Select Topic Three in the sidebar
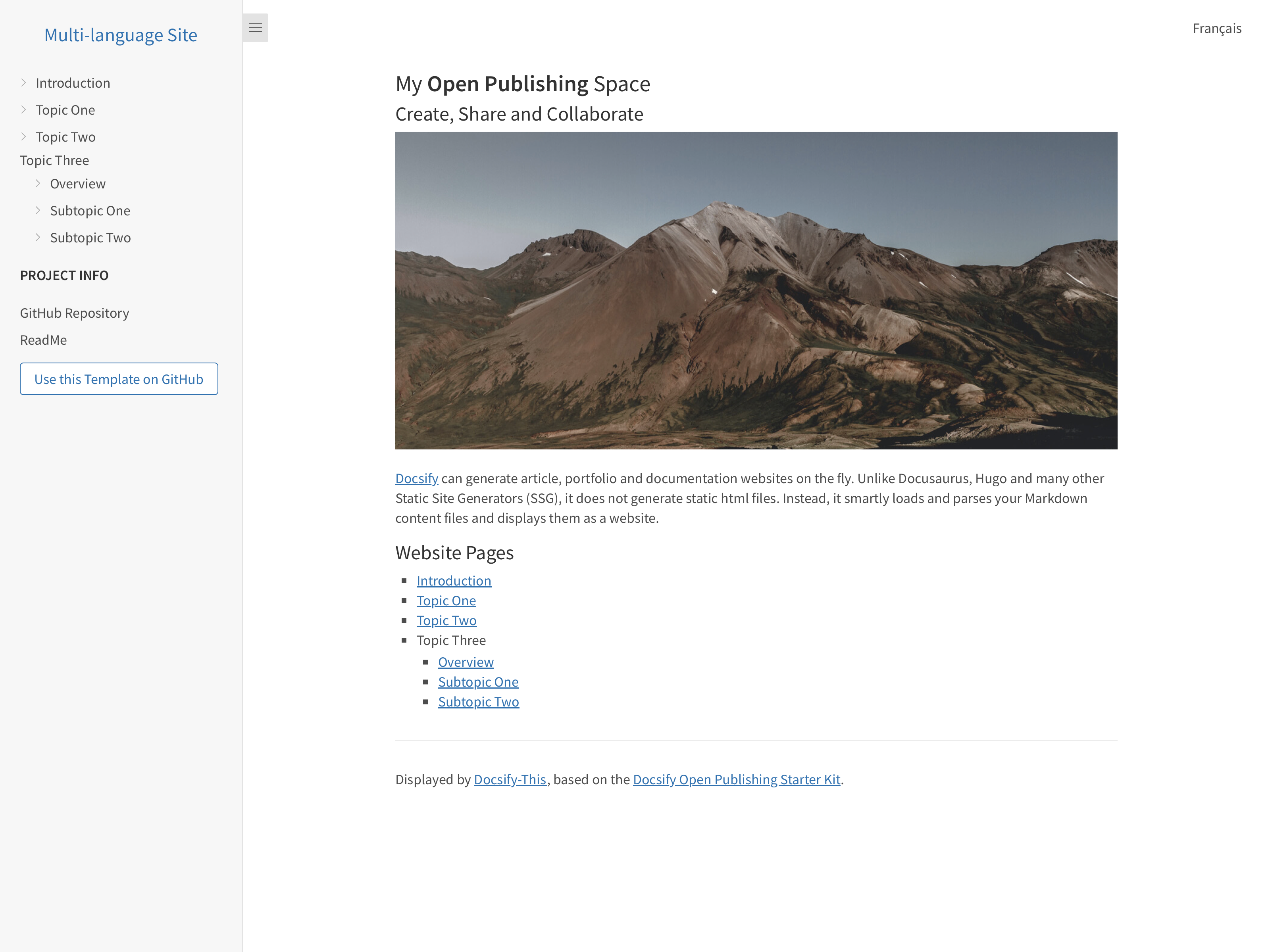This screenshot has width=1270, height=952. [54, 160]
